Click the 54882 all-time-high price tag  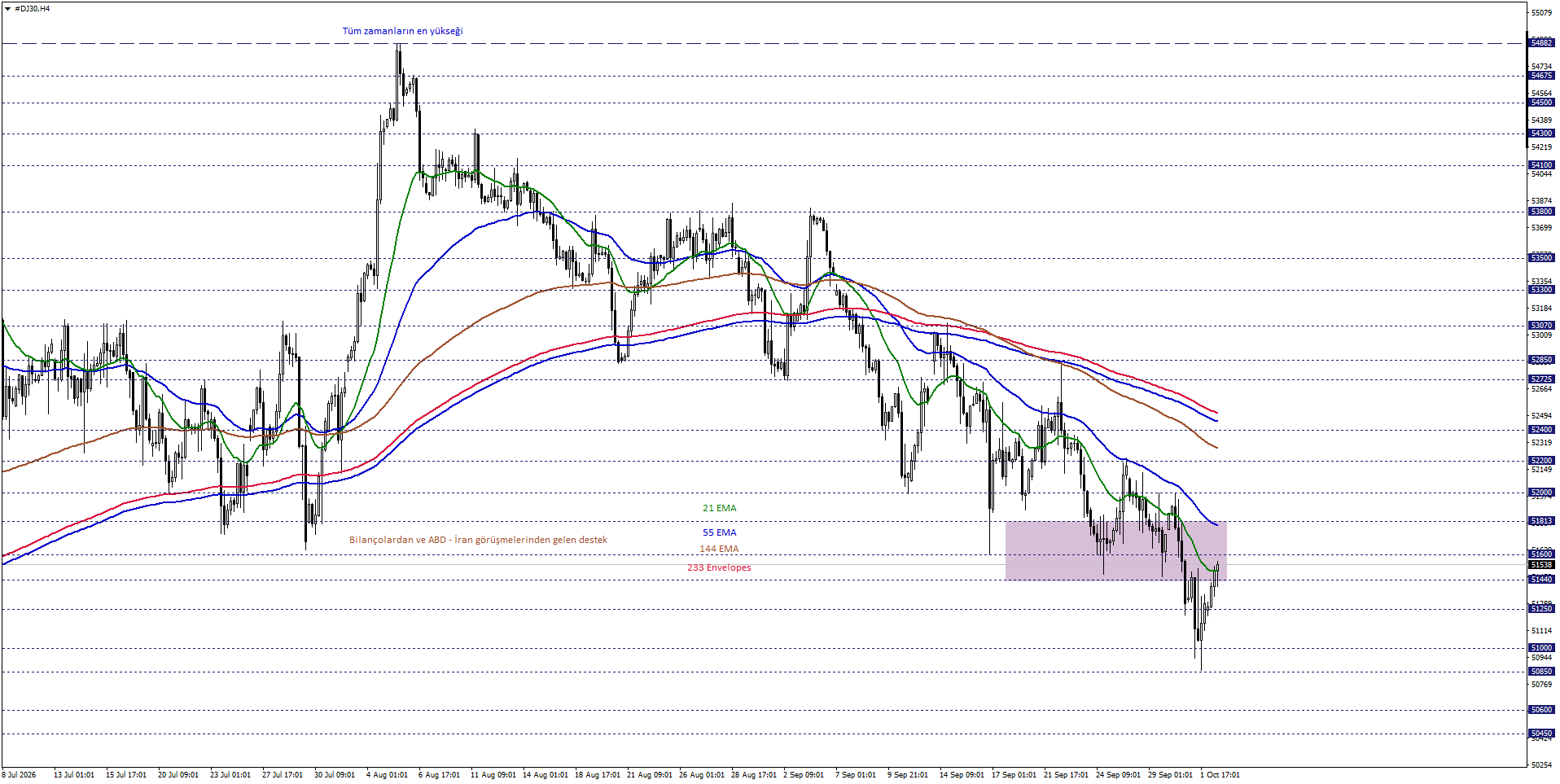click(x=1541, y=42)
